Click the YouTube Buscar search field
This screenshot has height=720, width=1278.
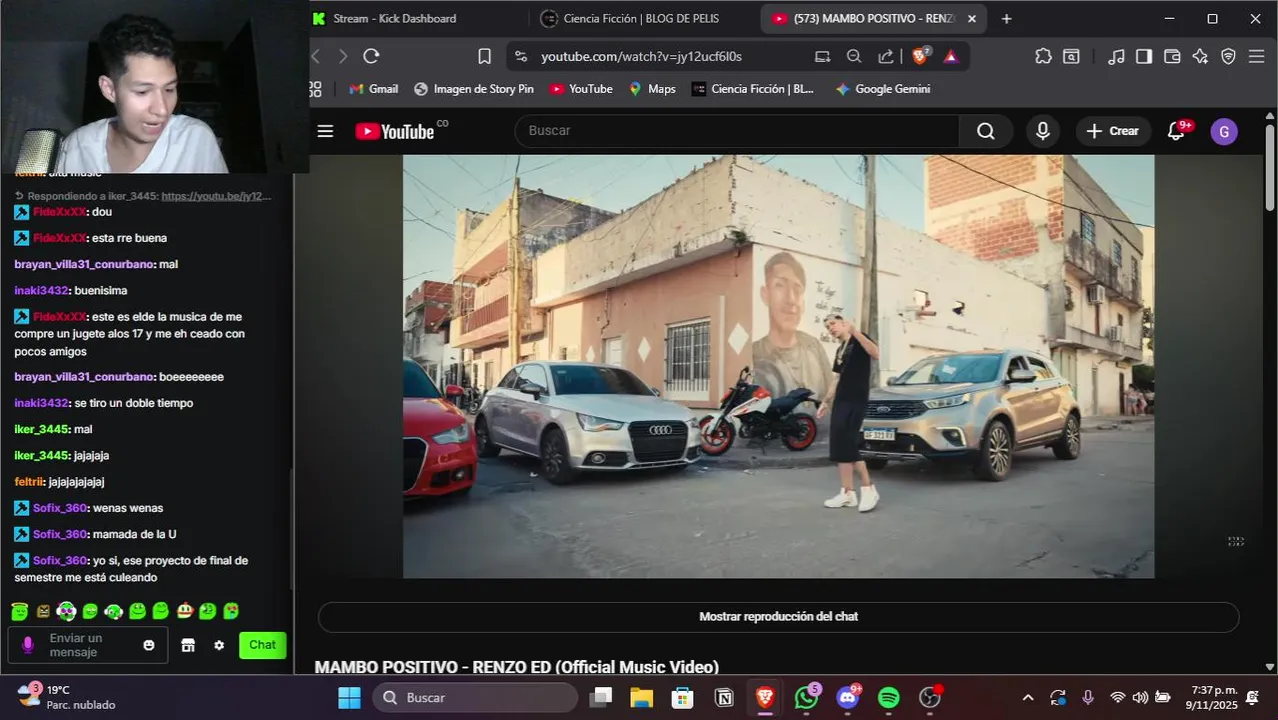click(x=737, y=131)
